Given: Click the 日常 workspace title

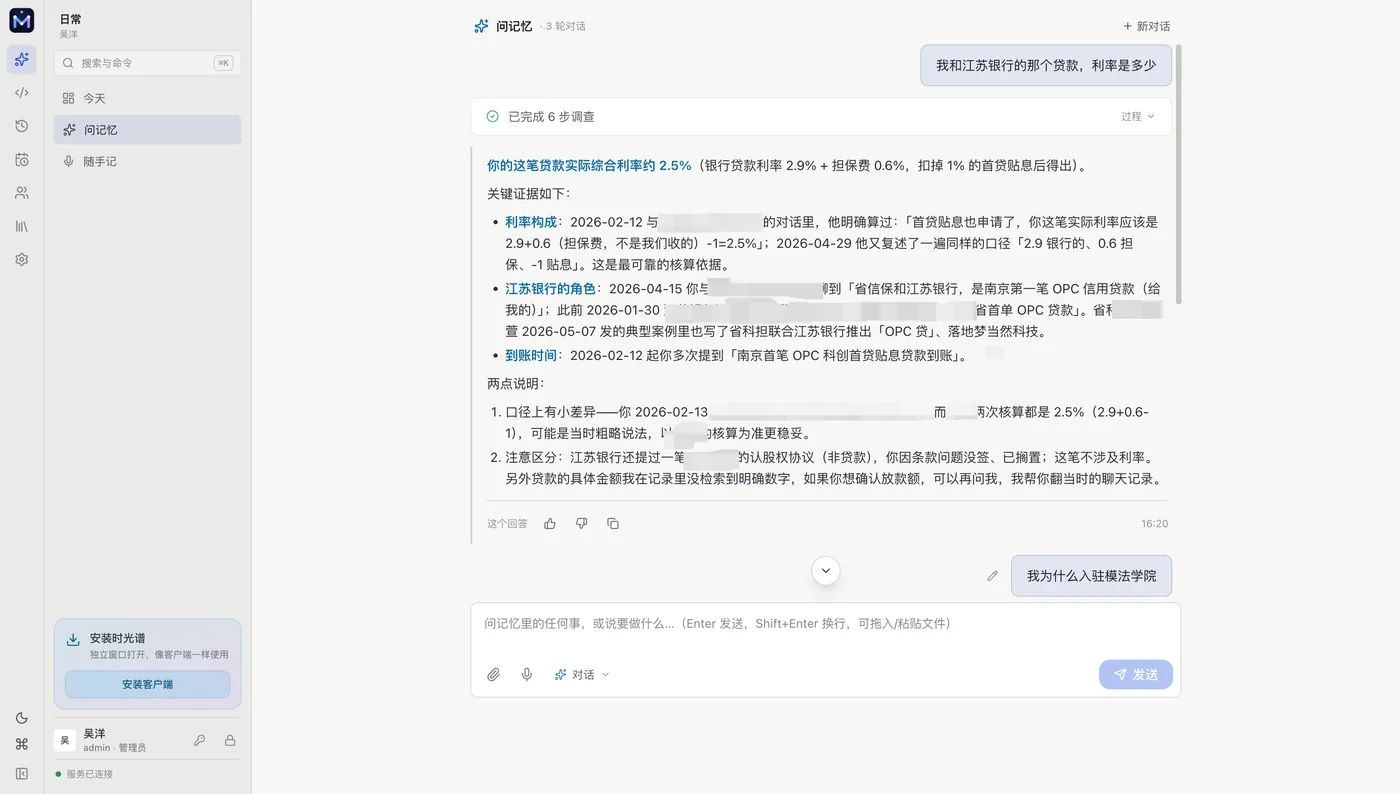Looking at the screenshot, I should tap(71, 19).
